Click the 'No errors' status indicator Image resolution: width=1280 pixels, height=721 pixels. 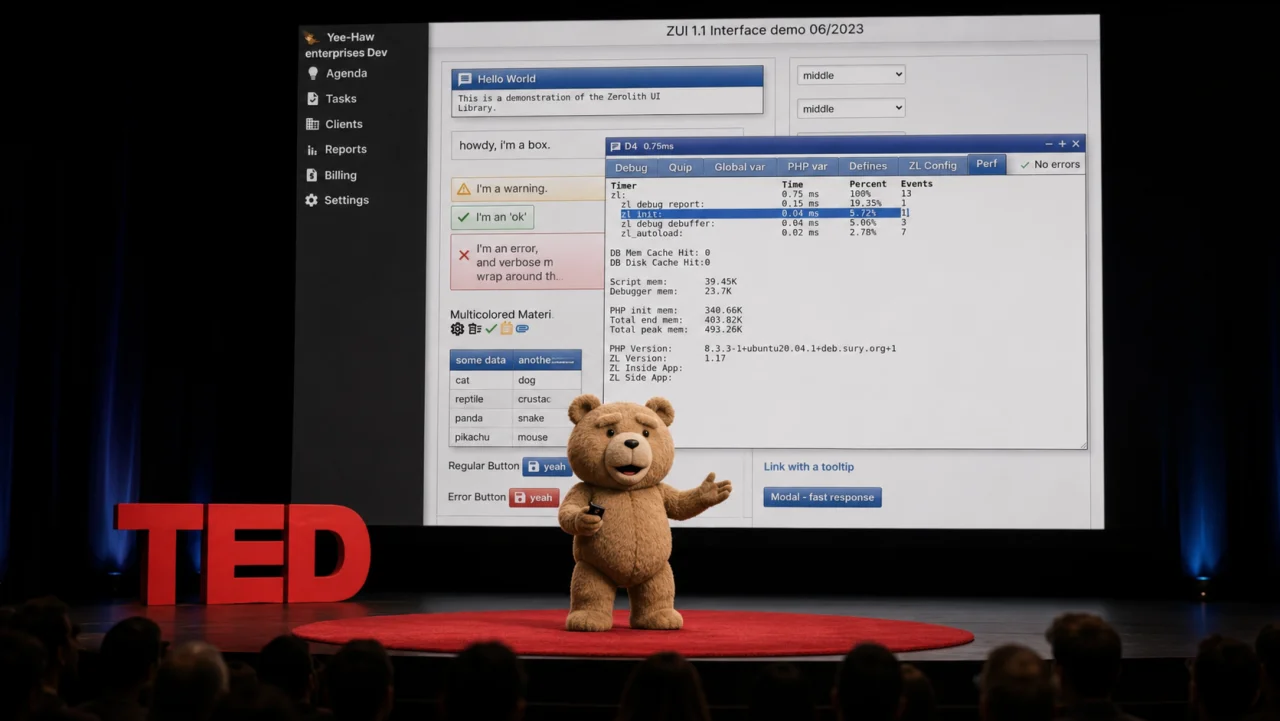(1050, 165)
